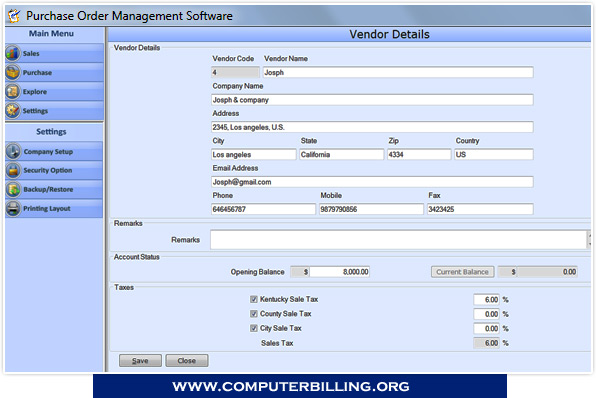
Task: Click the Explore icon in Main Menu
Action: 13,92
